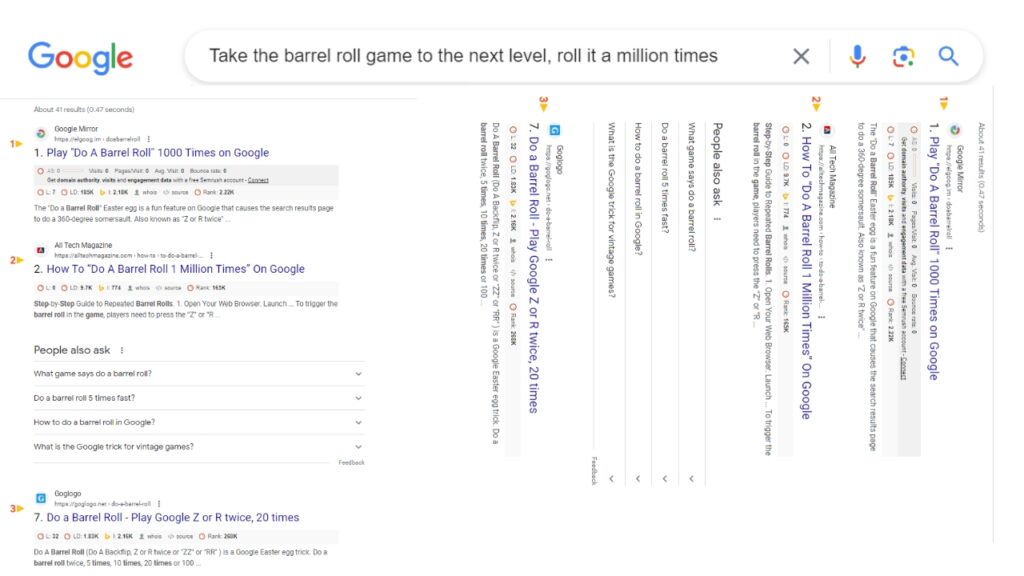Expand "Do a barrel roll 5 times fast?"
The image size is (1024, 576).
pos(198,398)
